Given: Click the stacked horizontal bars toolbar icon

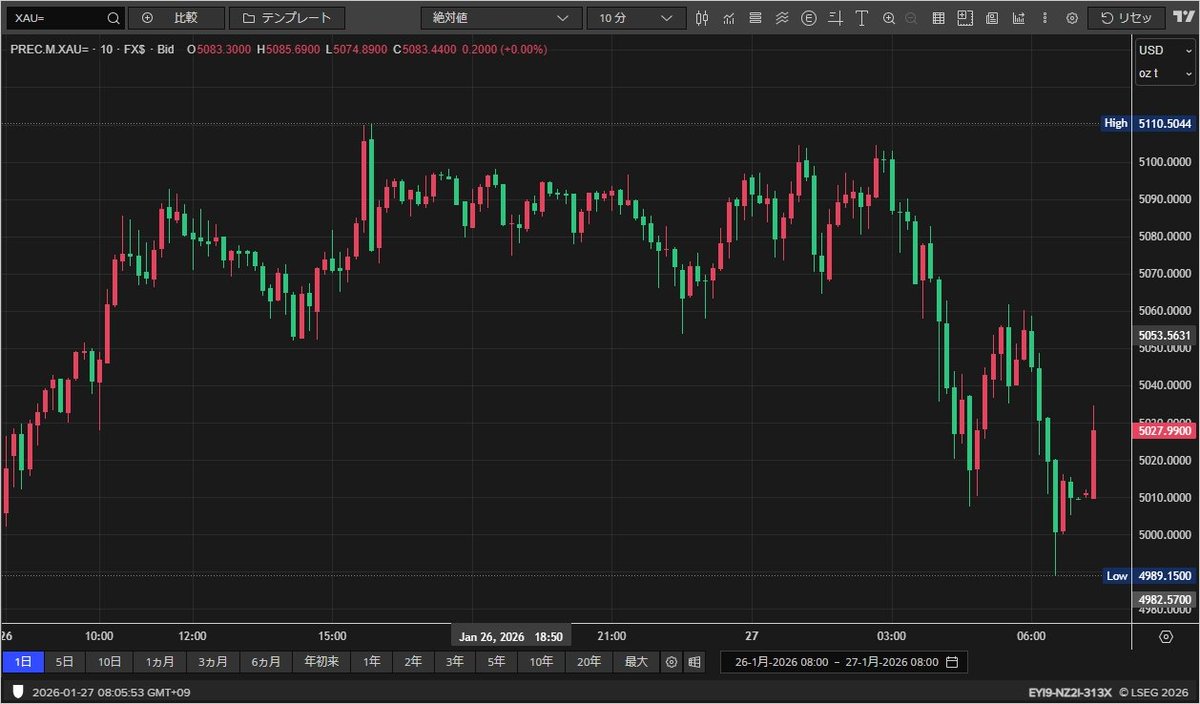Looking at the screenshot, I should (755, 18).
